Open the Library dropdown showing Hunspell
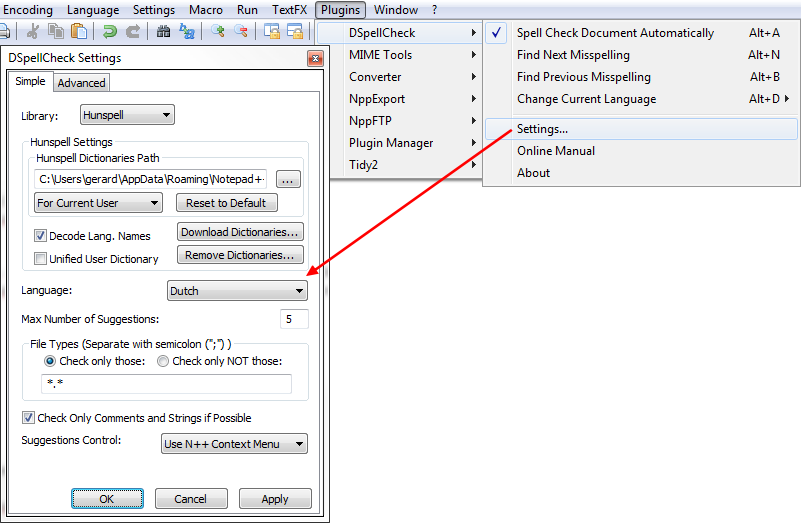801x523 pixels. 128,116
